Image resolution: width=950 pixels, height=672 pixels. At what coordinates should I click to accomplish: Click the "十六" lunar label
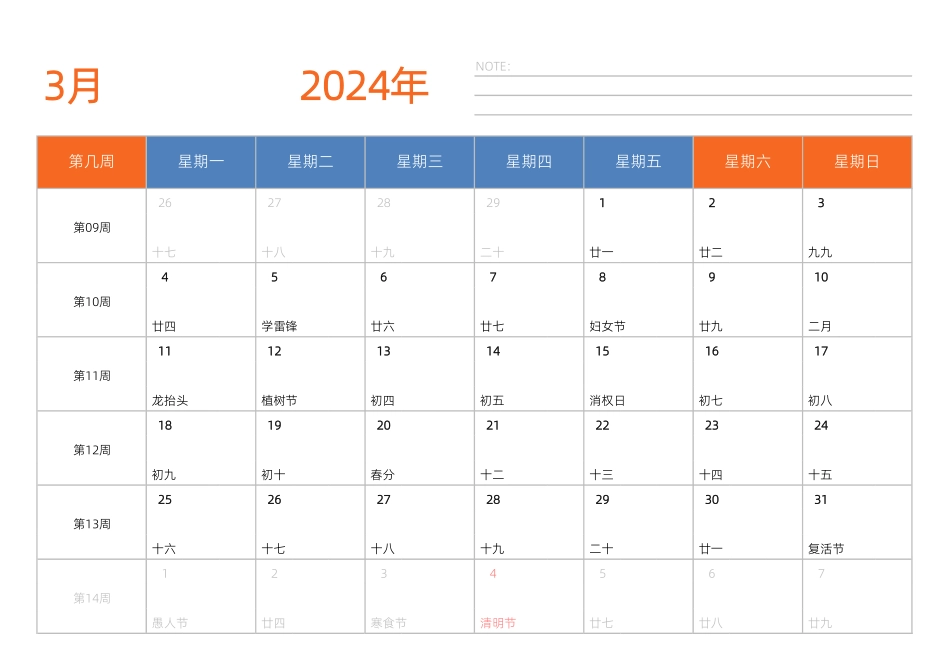click(x=164, y=549)
